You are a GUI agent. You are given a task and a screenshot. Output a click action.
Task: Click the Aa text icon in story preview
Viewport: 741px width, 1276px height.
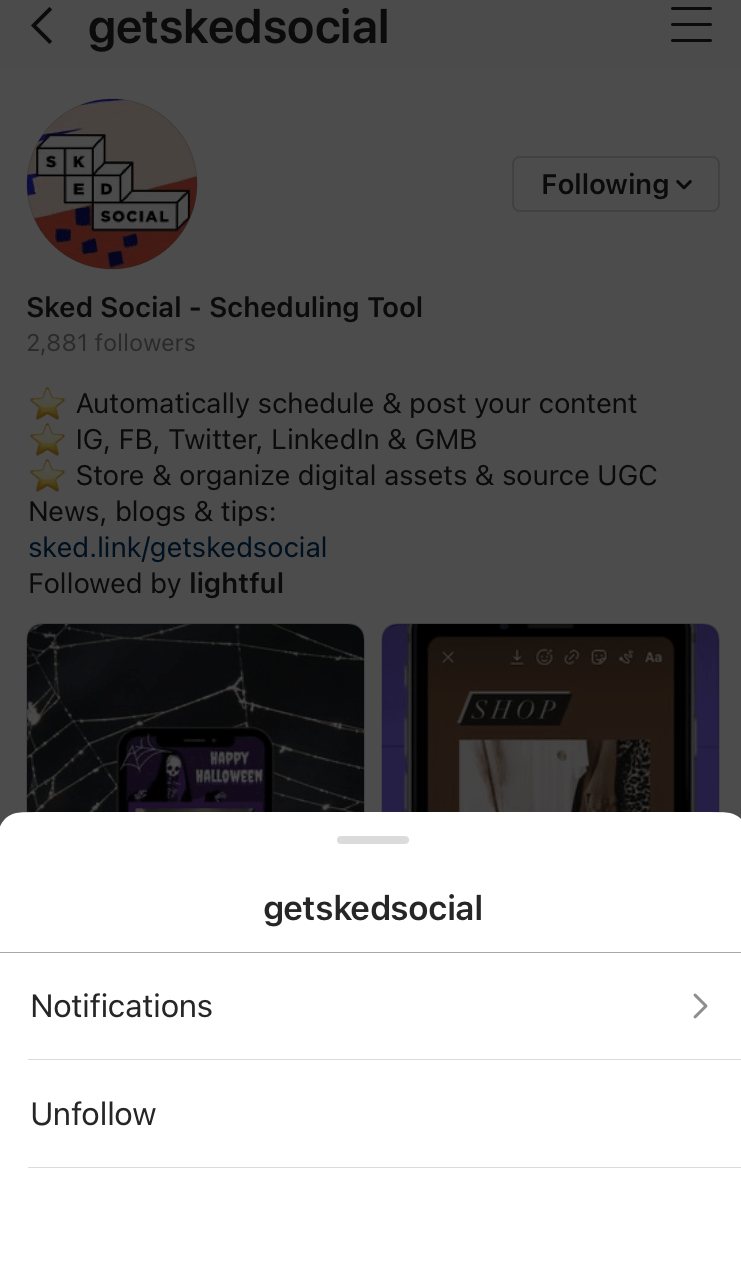coord(654,657)
